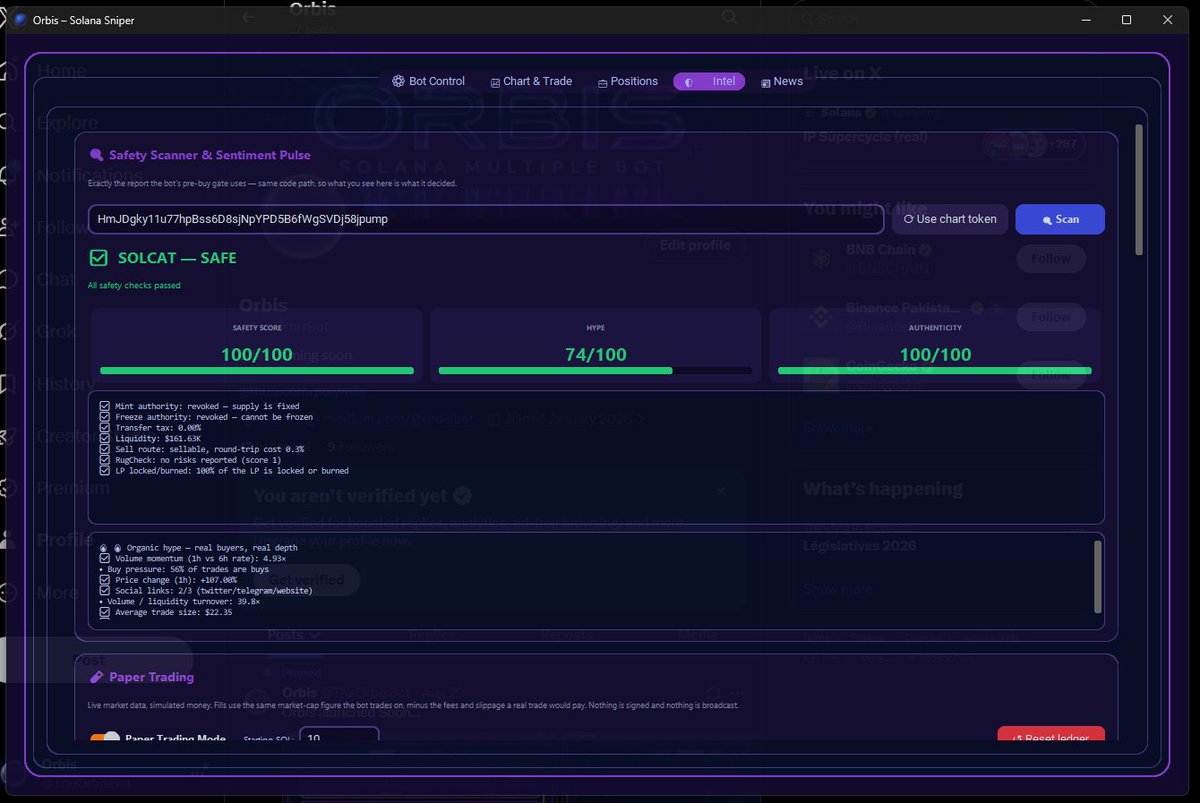This screenshot has height=803, width=1200.
Task: Click the Orbis app icon in title bar
Action: click(x=20, y=20)
